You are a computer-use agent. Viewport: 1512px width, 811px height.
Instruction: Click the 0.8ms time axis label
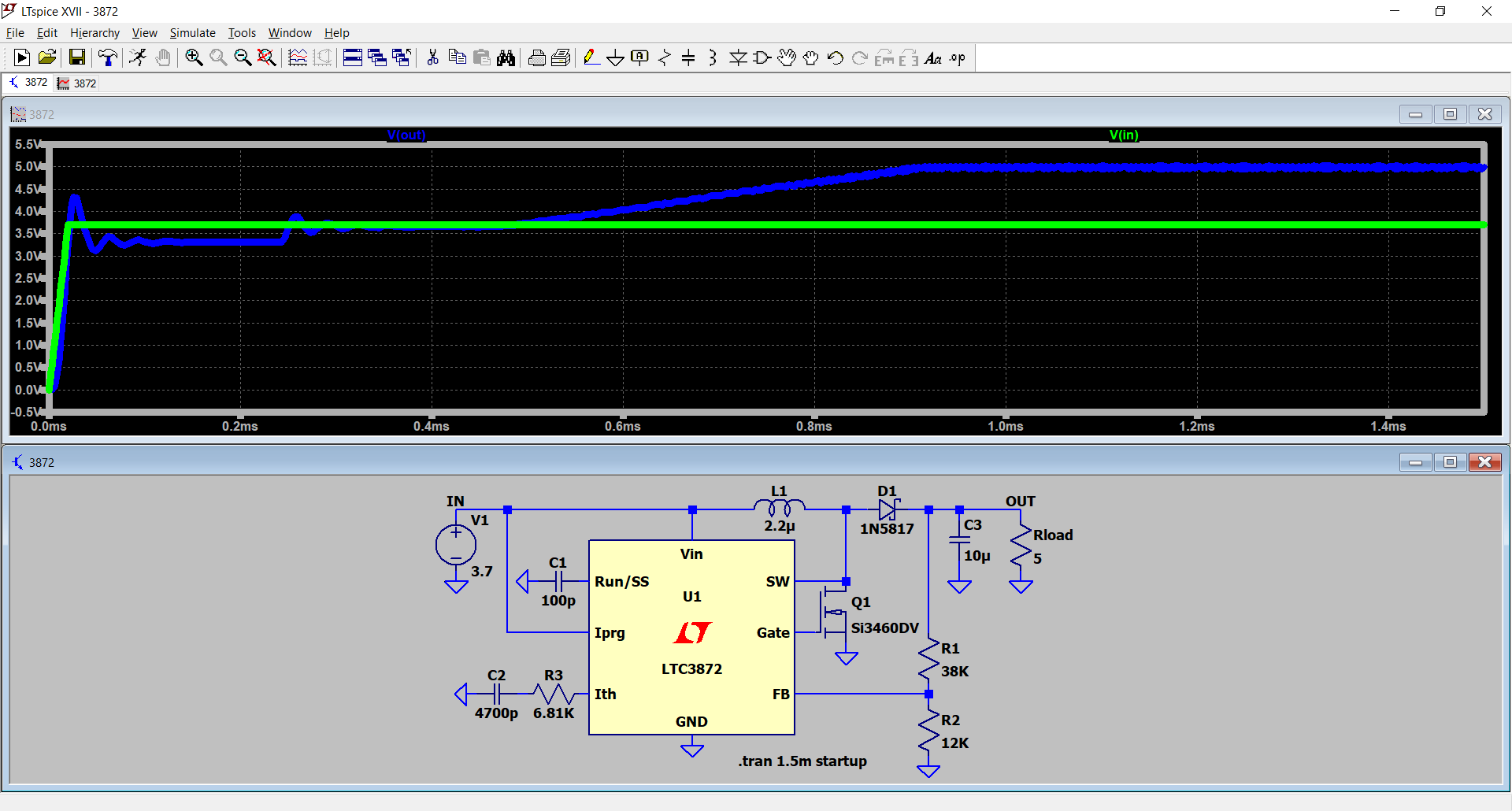tap(814, 426)
